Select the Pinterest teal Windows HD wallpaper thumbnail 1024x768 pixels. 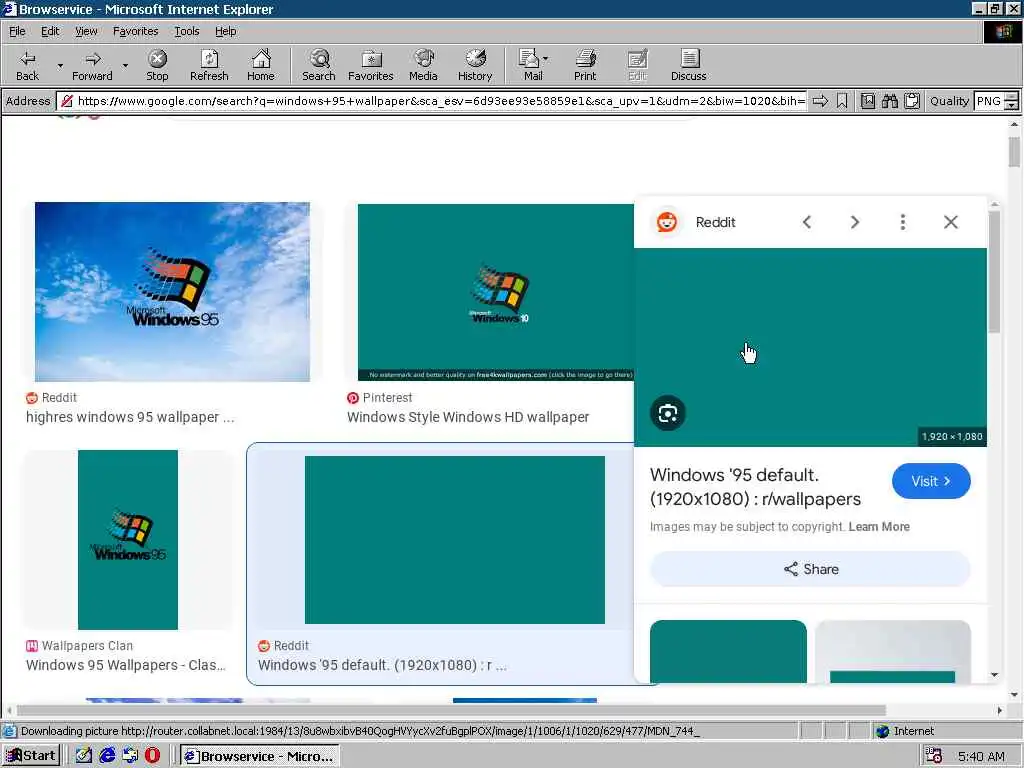pyautogui.click(x=496, y=292)
